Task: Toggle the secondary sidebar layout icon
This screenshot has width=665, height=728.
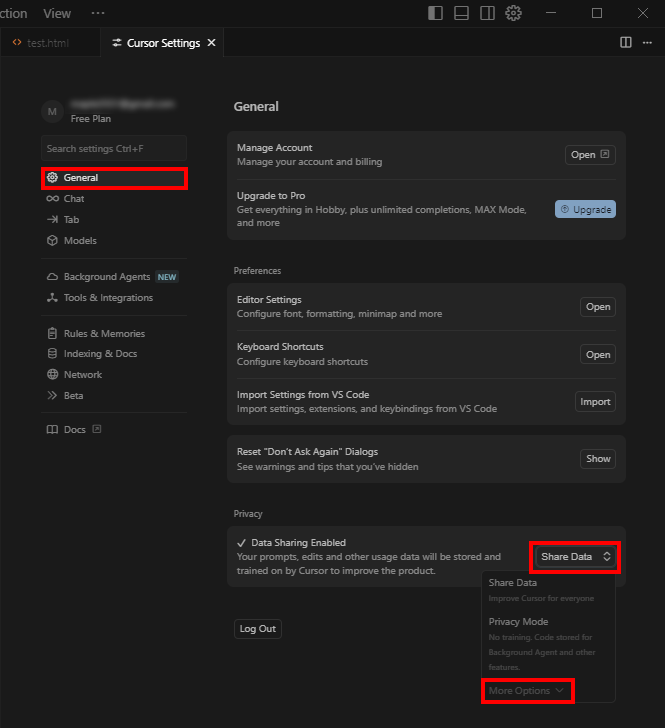Action: (x=487, y=13)
